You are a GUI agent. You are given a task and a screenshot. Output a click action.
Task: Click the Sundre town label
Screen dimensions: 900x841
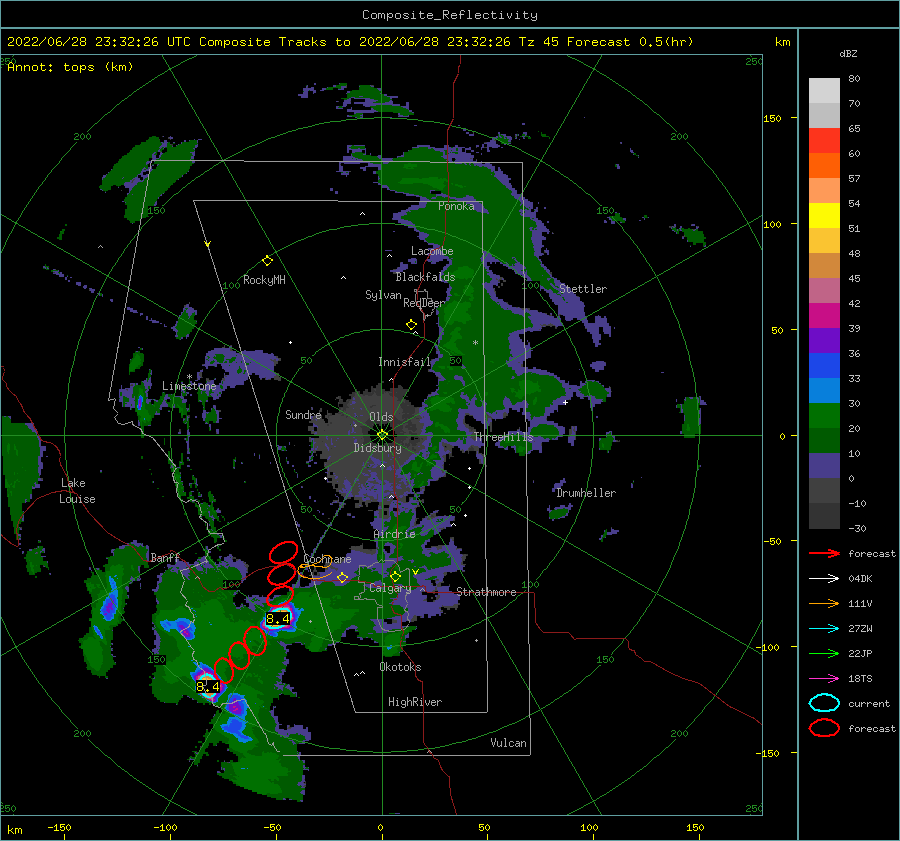pyautogui.click(x=304, y=415)
